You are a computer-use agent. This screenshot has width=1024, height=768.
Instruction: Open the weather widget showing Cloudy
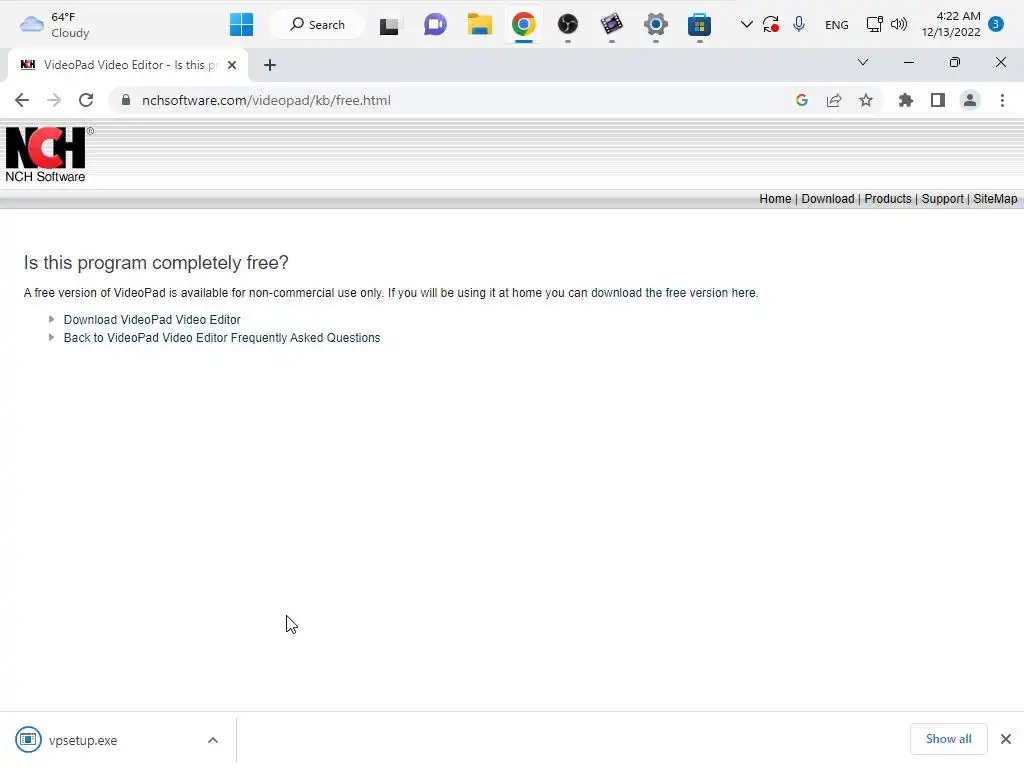click(55, 25)
